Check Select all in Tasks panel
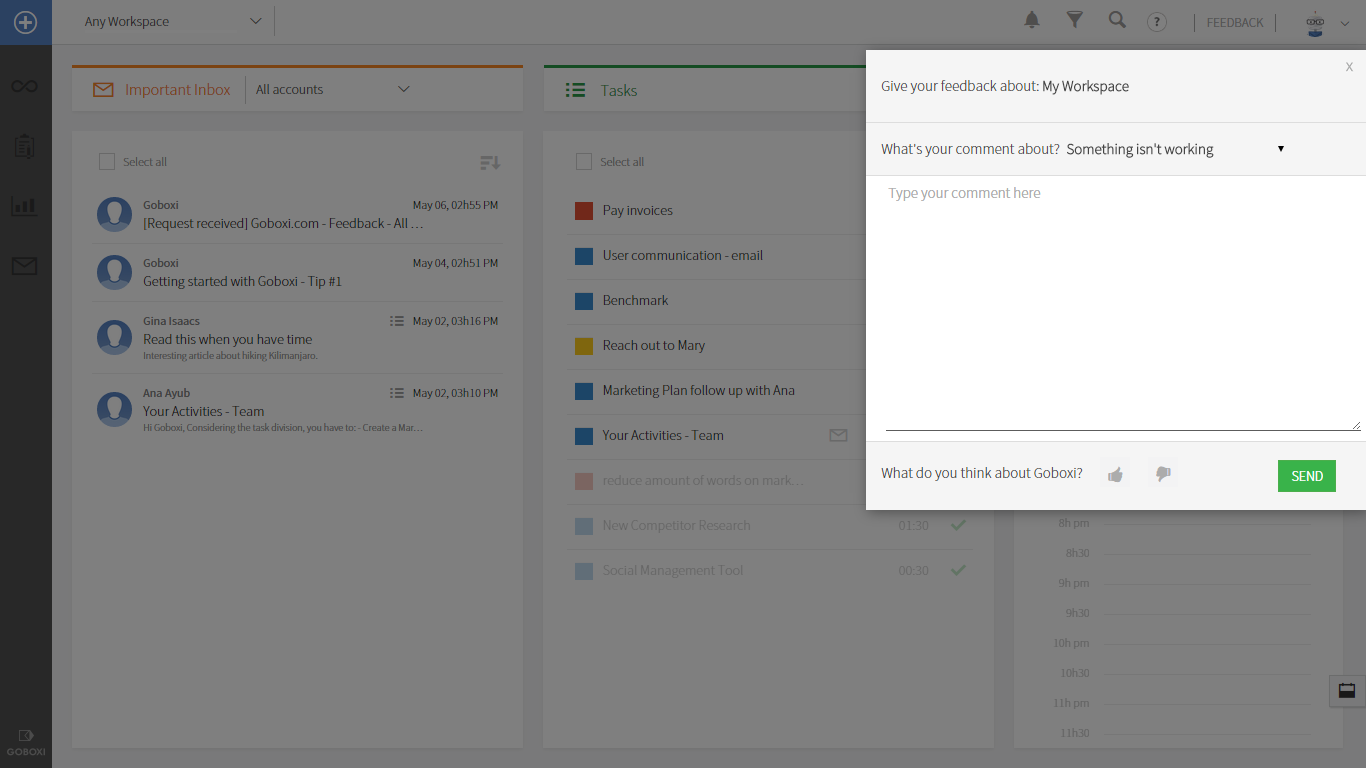 tap(584, 162)
